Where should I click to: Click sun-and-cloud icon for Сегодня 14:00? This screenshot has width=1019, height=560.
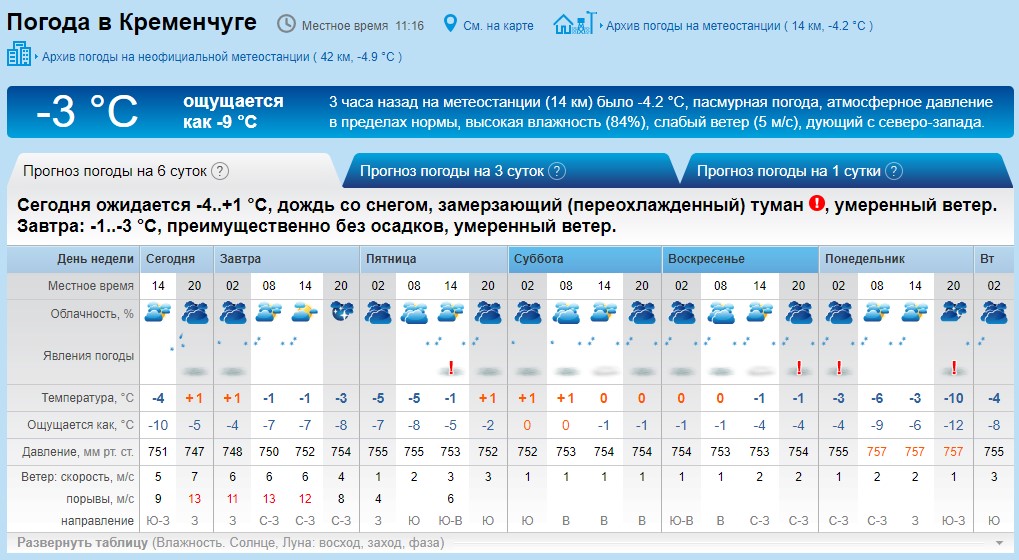158,313
